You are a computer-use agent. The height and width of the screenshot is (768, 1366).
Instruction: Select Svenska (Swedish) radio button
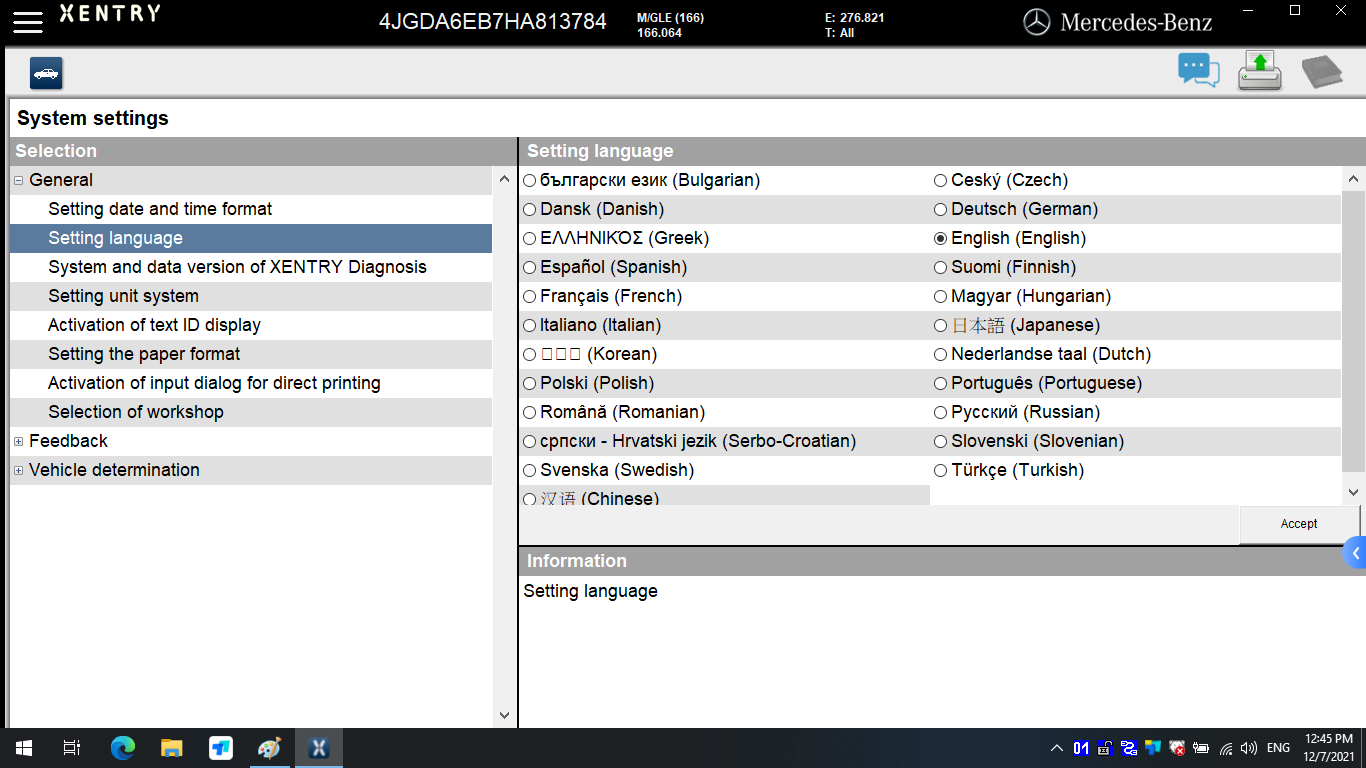tap(530, 471)
